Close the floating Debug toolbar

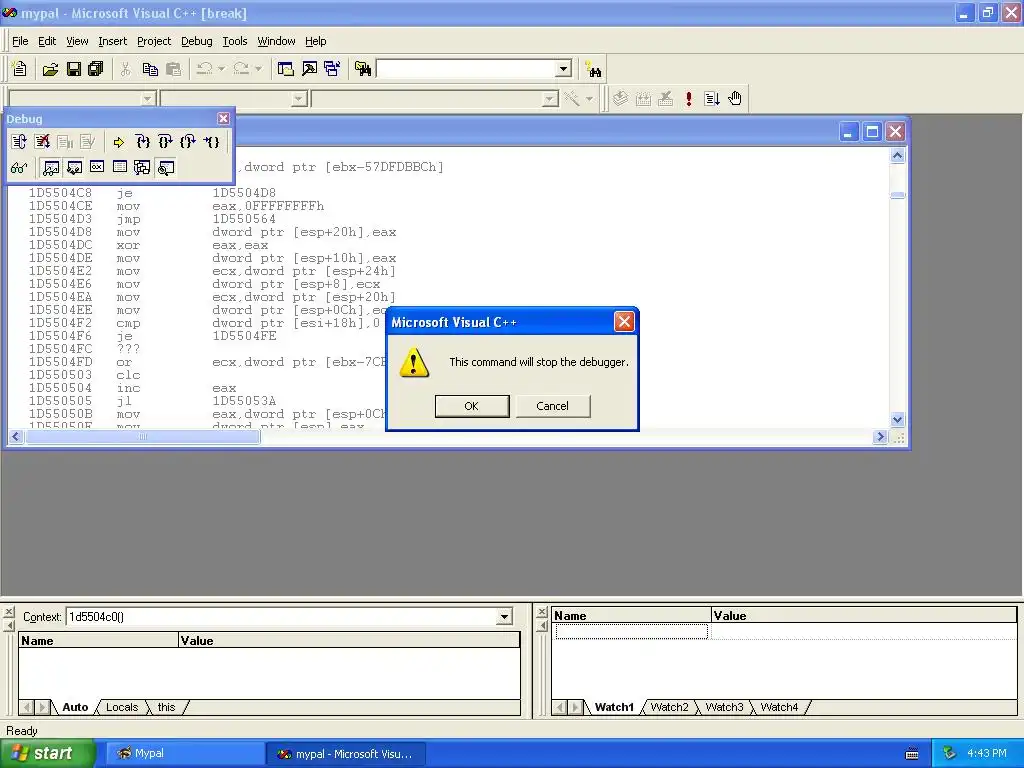(x=223, y=118)
